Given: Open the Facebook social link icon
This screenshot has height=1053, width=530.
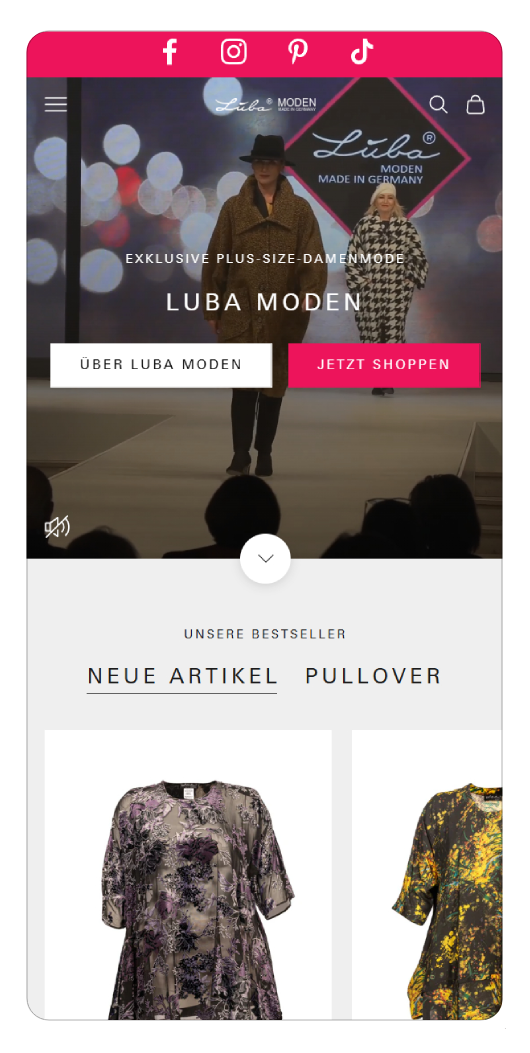Looking at the screenshot, I should click(x=170, y=52).
